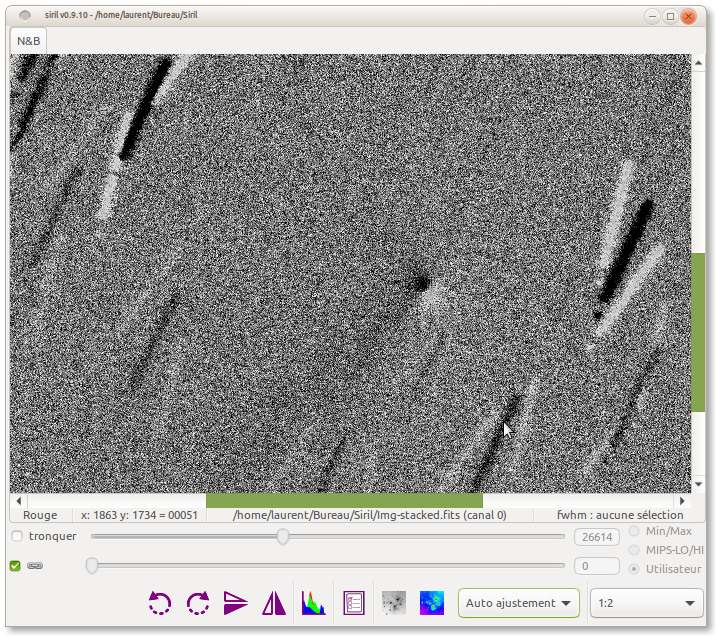This screenshot has height=636, width=716.
Task: Toggle negative grayscale view icon
Action: click(x=394, y=603)
